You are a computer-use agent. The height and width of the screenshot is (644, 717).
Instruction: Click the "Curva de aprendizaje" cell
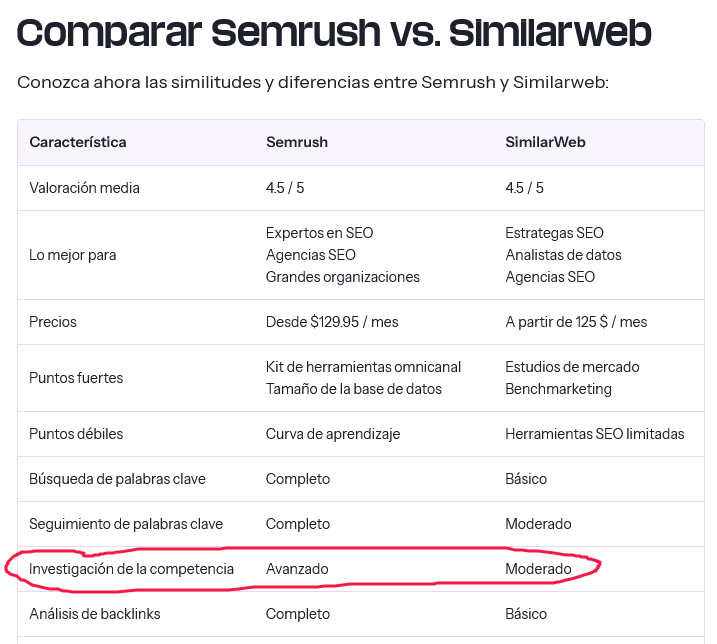[x=333, y=434]
